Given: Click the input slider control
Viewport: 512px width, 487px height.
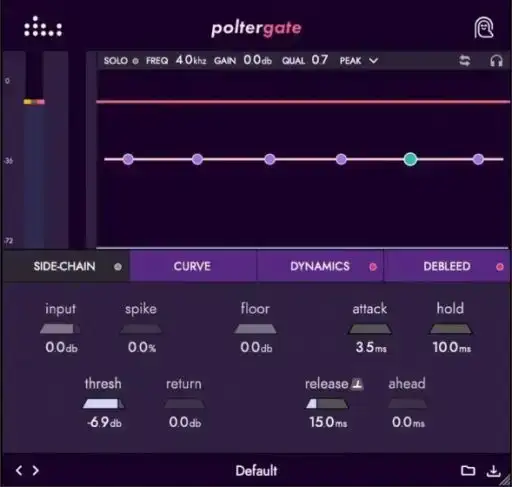Looking at the screenshot, I should pyautogui.click(x=60, y=329).
